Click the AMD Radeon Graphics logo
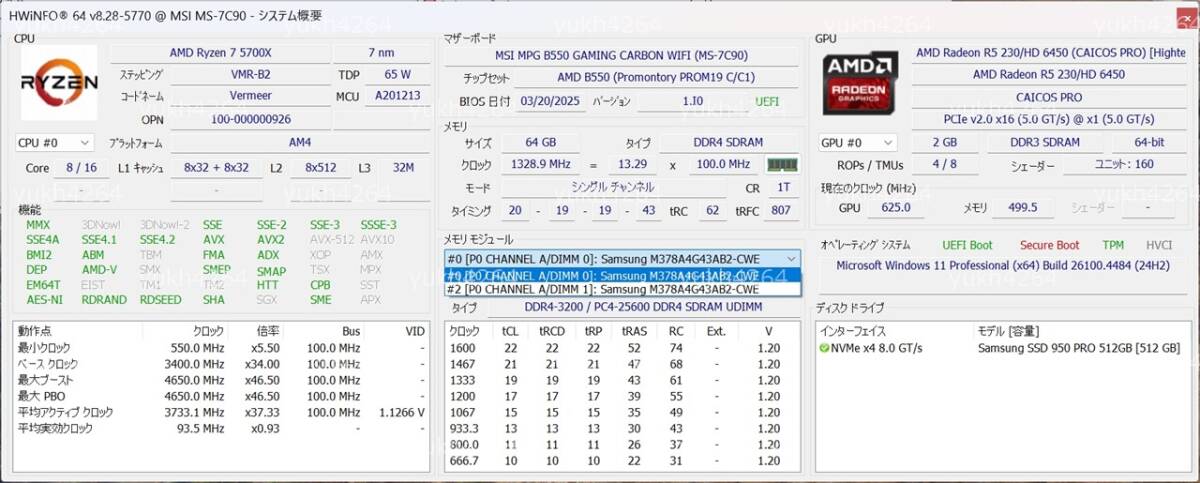This screenshot has width=1200, height=483. point(859,83)
